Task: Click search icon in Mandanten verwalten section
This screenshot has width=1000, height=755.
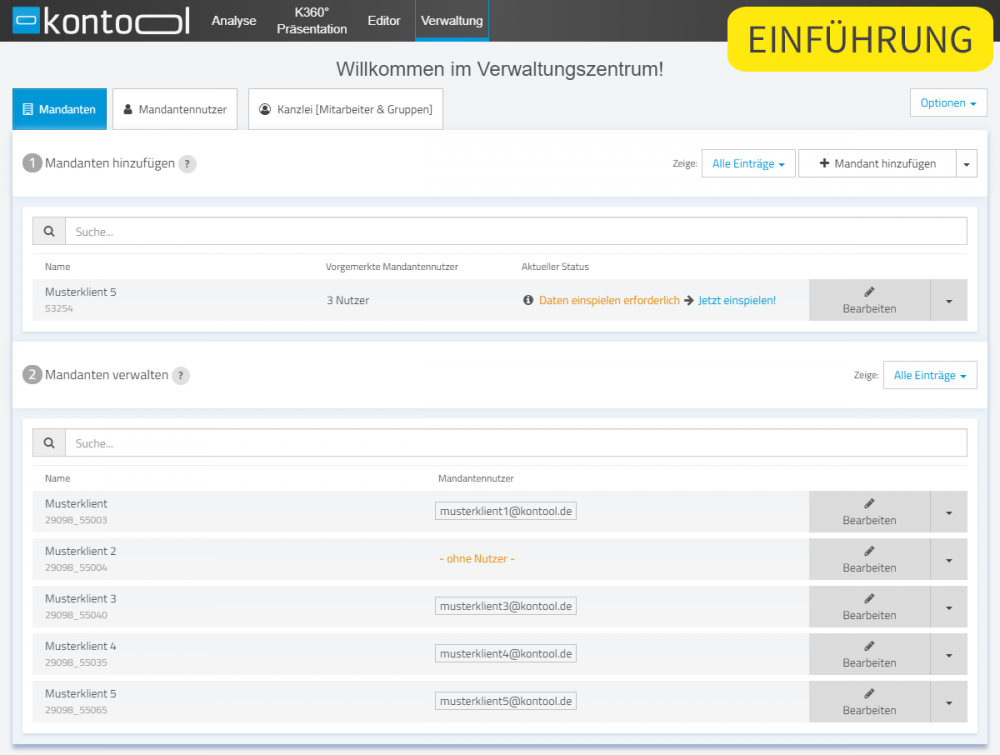Action: pos(49,443)
